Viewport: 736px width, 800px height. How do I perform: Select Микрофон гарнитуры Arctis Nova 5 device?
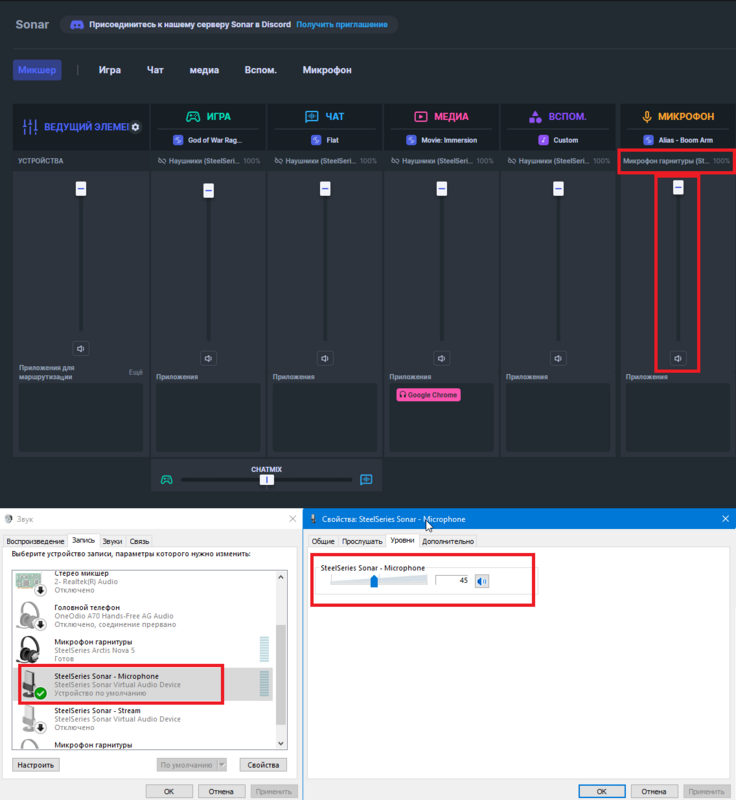tap(143, 650)
